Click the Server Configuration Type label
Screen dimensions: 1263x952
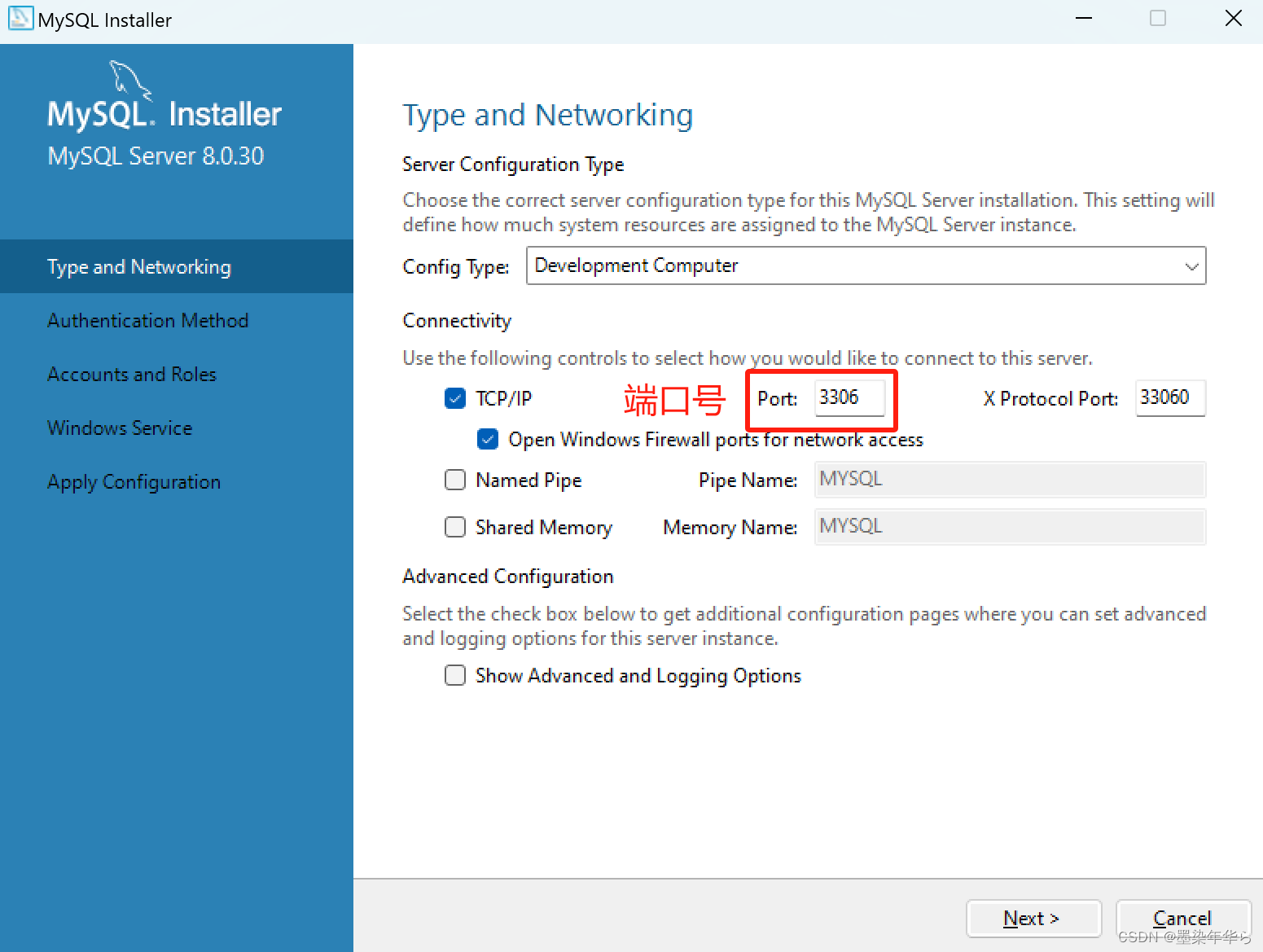click(513, 164)
